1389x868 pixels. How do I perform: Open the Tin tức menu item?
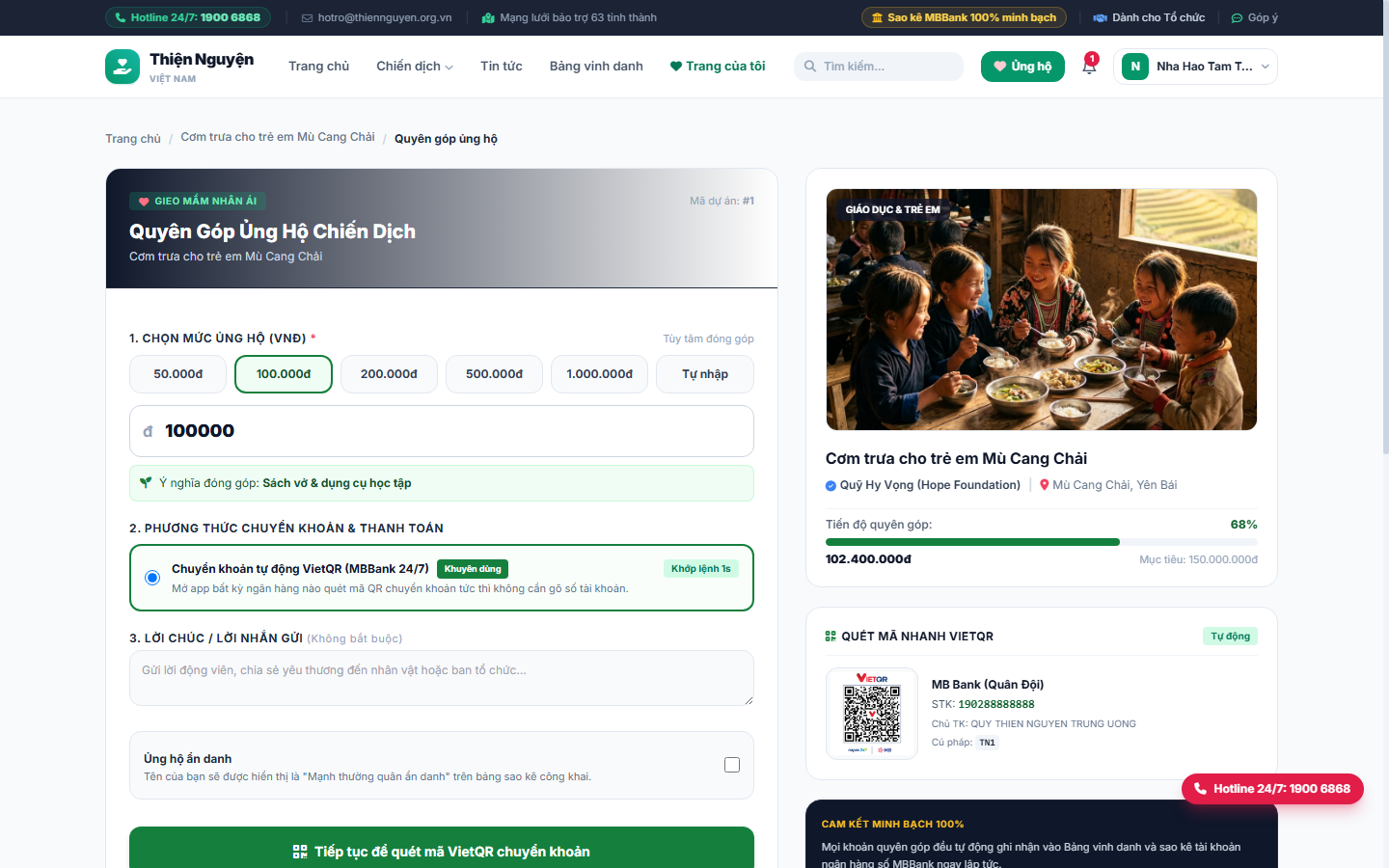[x=502, y=67]
